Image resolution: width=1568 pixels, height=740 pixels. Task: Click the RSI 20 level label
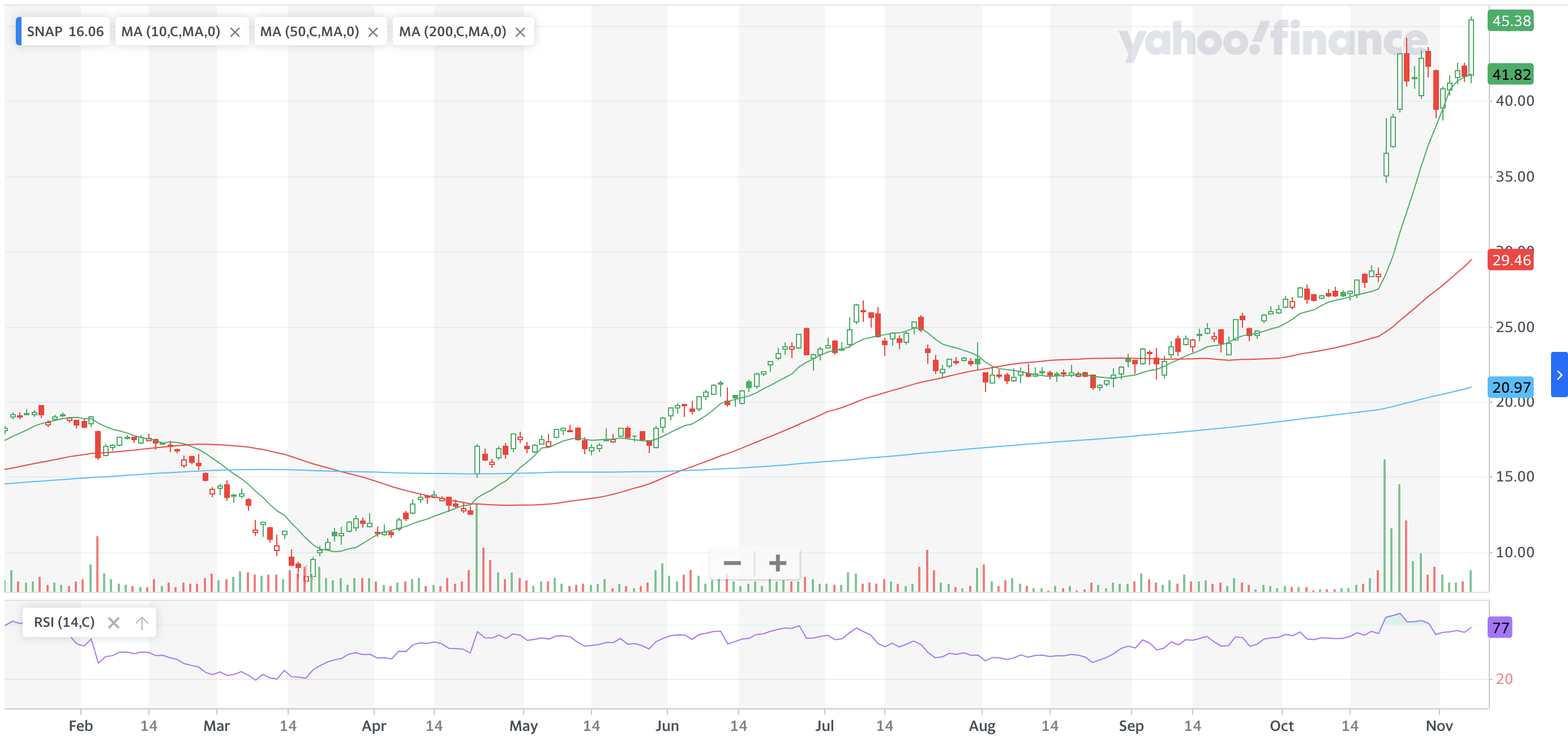(1503, 679)
